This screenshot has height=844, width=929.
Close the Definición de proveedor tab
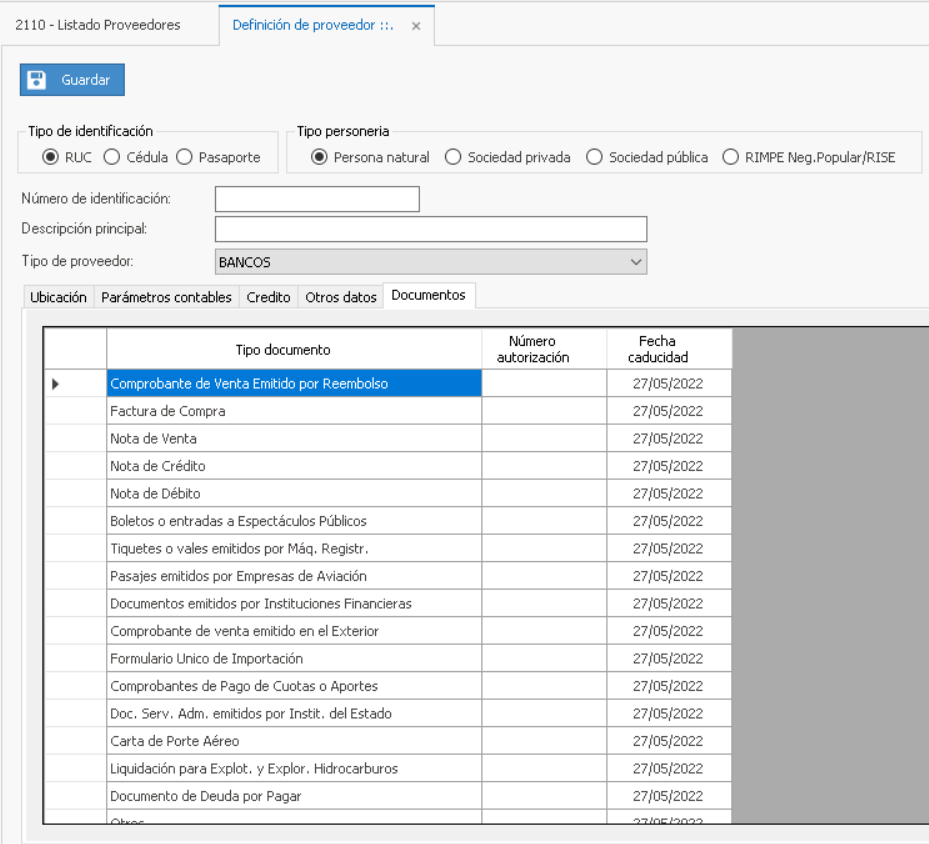416,26
